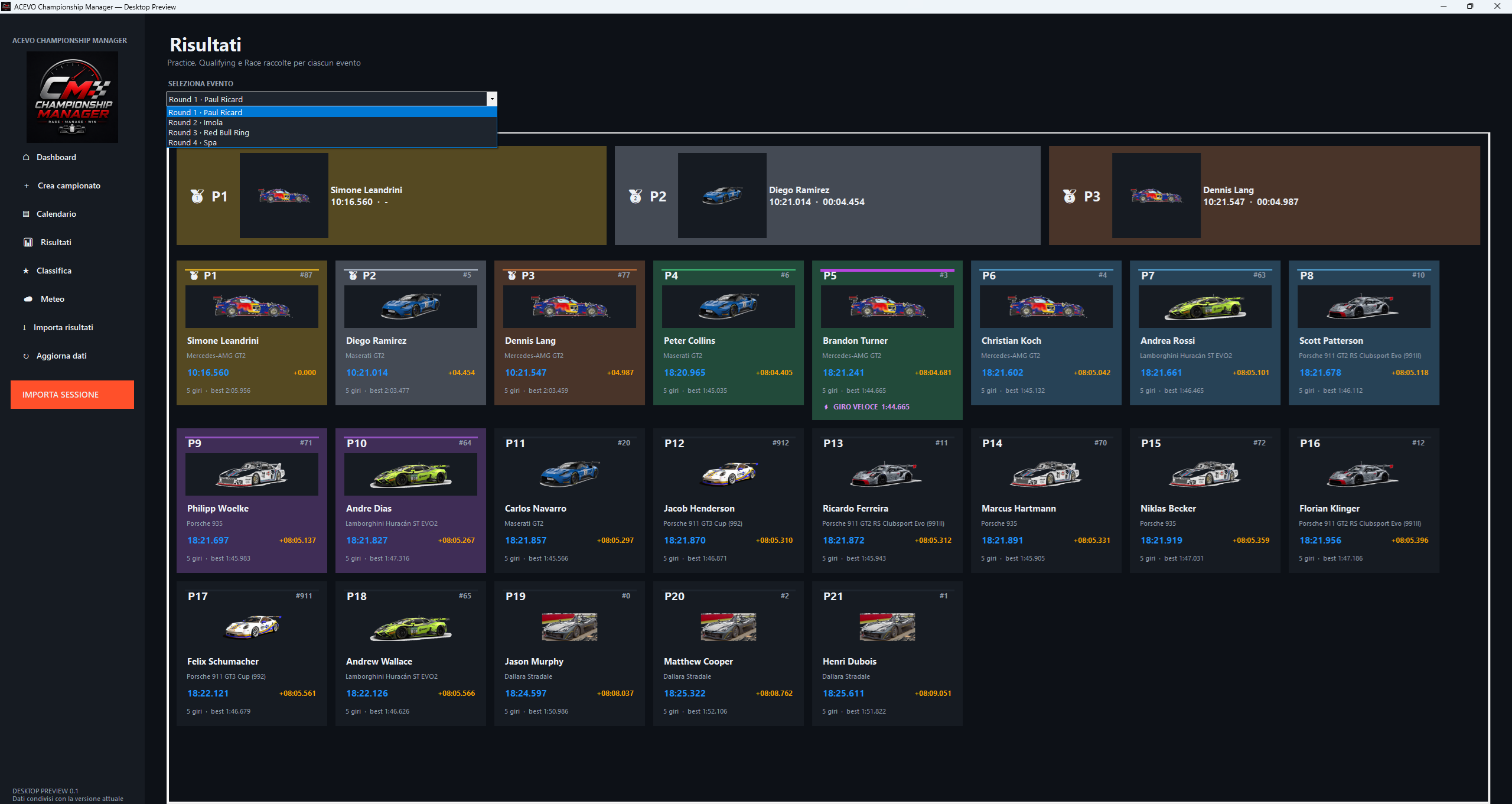Viewport: 1512px width, 804px height.
Task: Click the medal icon on Dennis Lang's P3 card
Action: (x=512, y=276)
